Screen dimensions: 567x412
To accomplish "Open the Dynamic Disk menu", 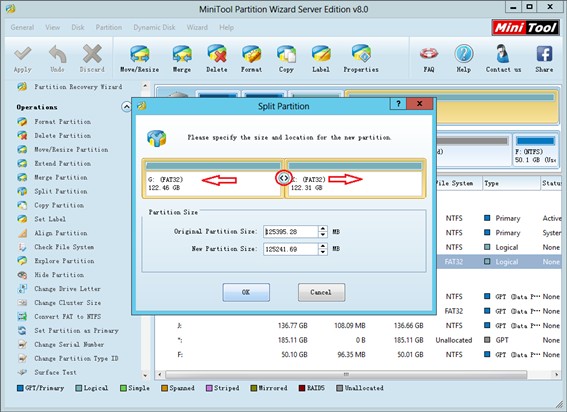I will coord(154,27).
